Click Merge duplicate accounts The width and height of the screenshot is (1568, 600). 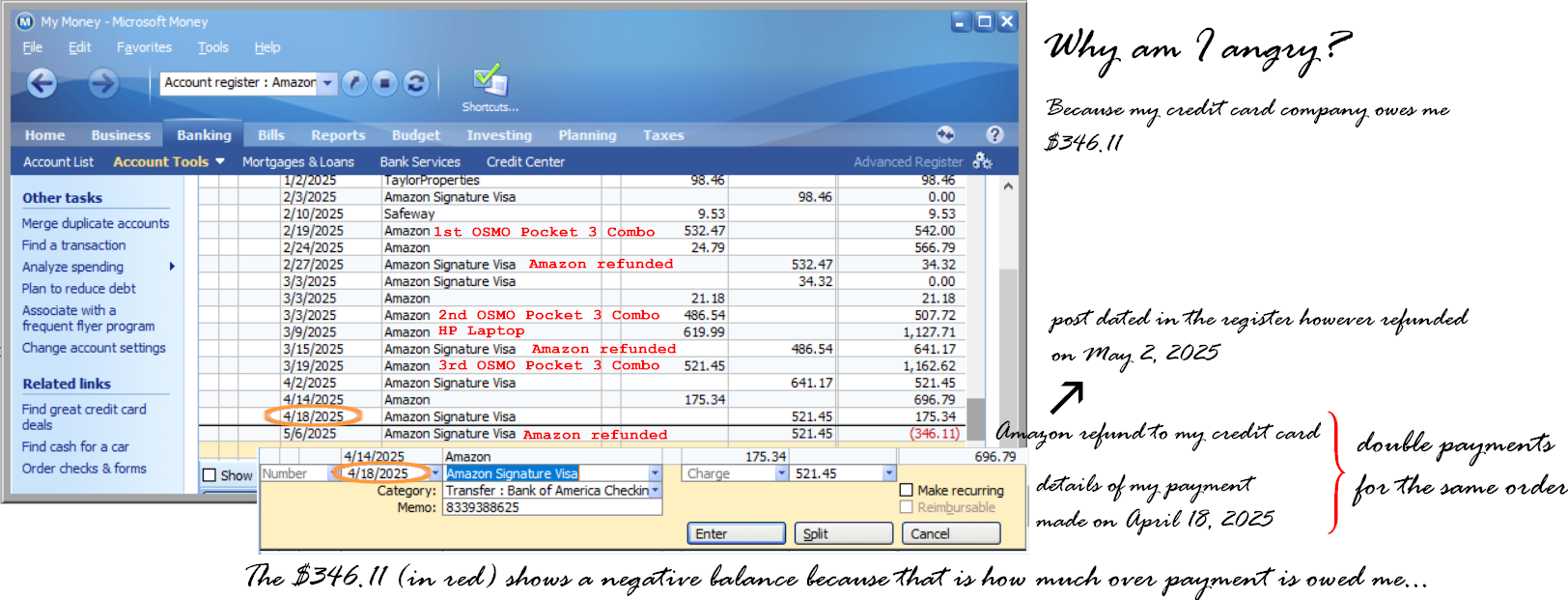96,223
